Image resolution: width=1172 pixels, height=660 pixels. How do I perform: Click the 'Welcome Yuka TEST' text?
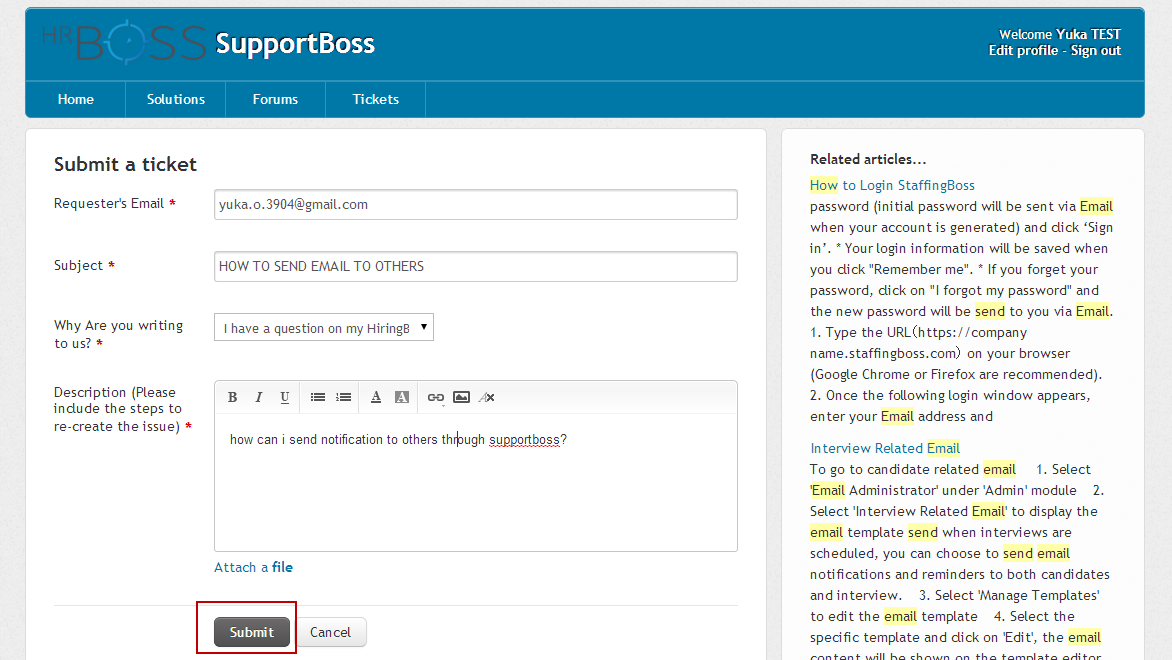(1060, 34)
